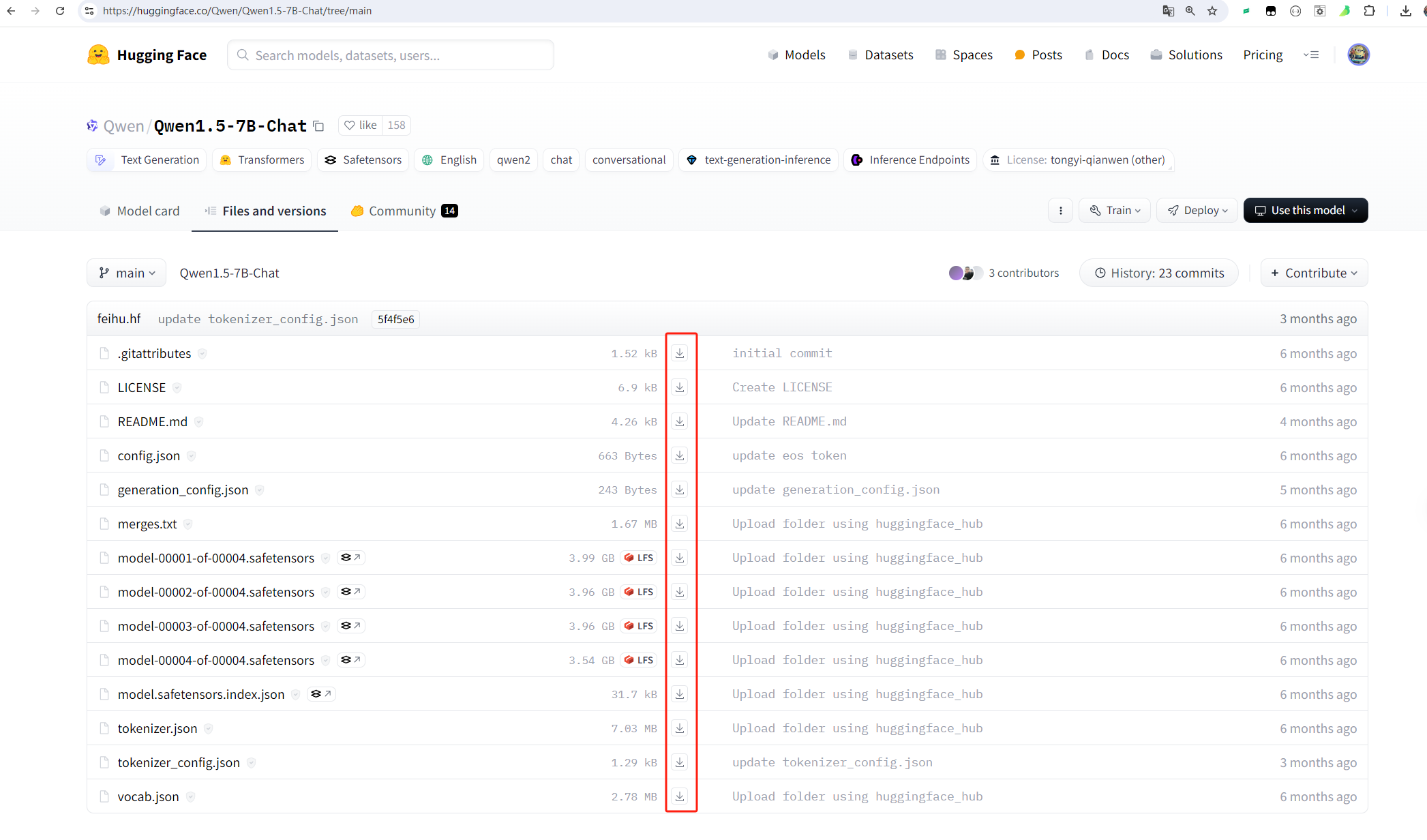1427x840 pixels.
Task: Download model-00004-of-00004.safetensors
Action: click(680, 660)
